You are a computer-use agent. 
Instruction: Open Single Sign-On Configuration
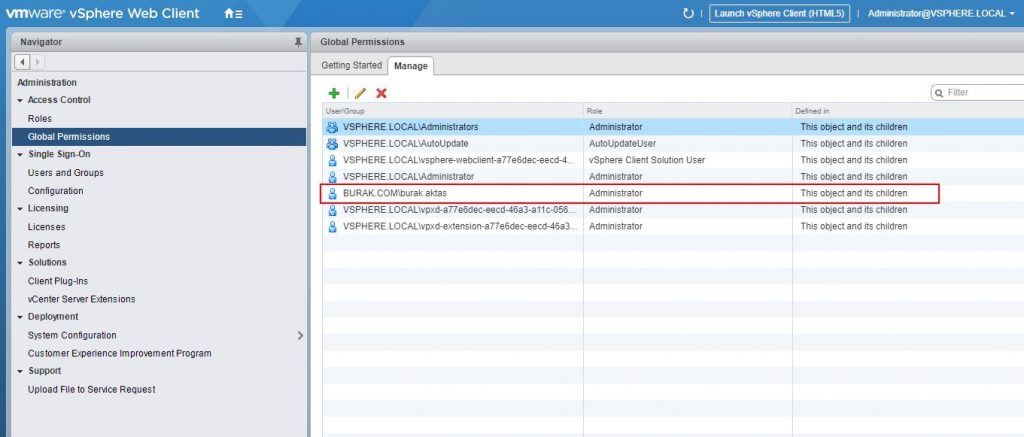[x=56, y=191]
